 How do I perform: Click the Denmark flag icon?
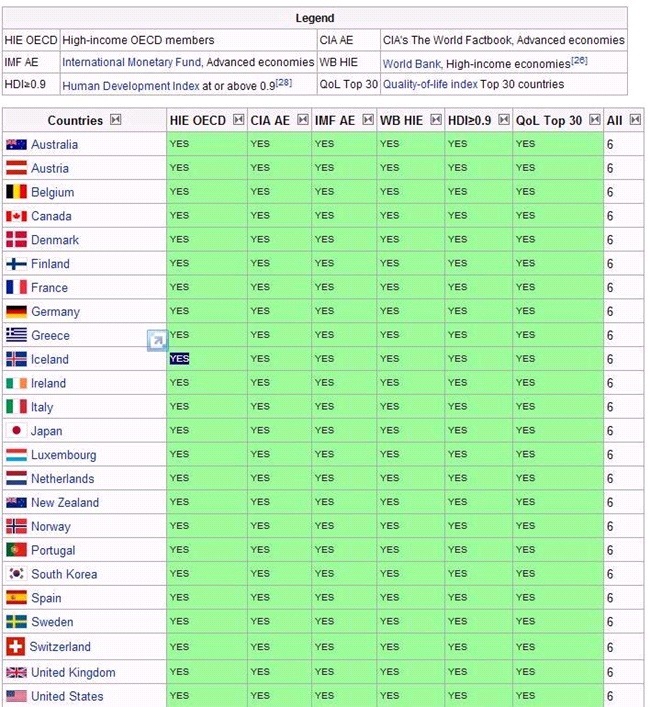16,240
